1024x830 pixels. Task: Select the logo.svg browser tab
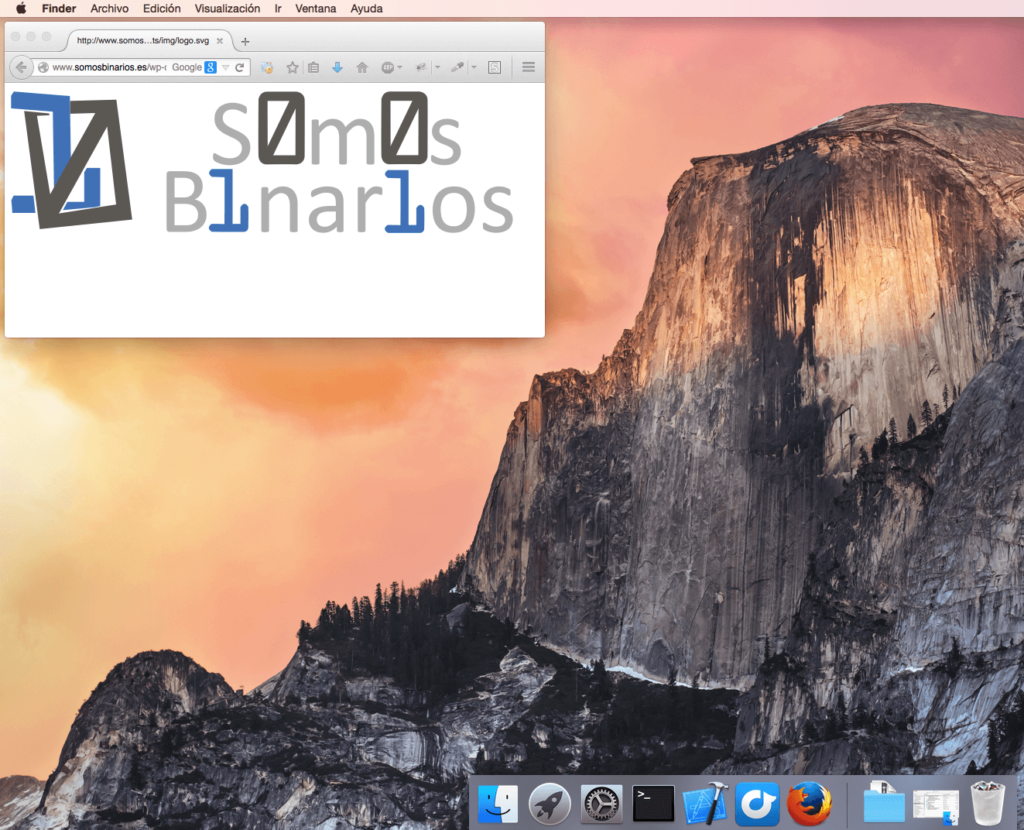tap(142, 41)
